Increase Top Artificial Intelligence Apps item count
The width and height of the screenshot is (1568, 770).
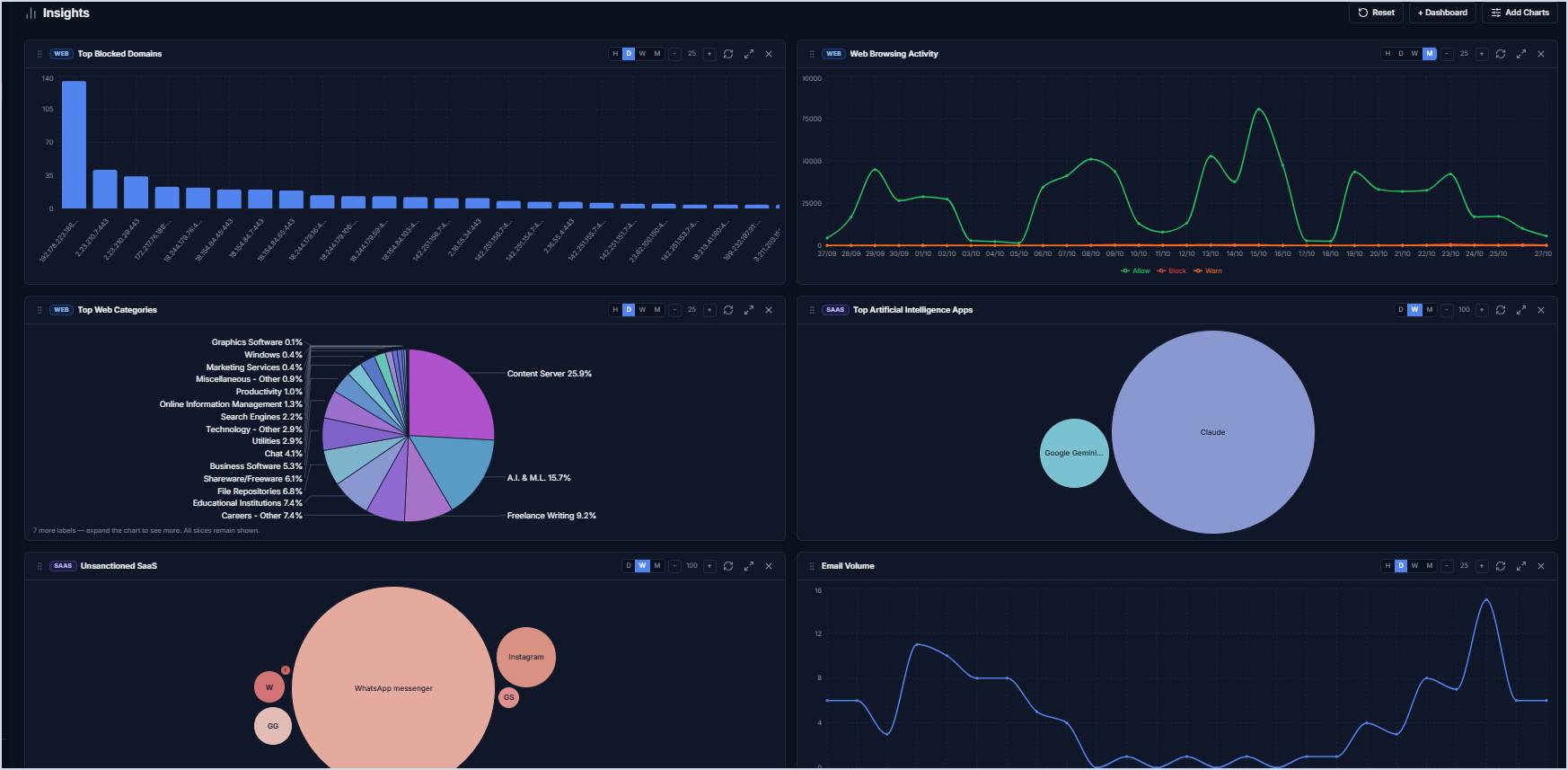pos(1482,310)
